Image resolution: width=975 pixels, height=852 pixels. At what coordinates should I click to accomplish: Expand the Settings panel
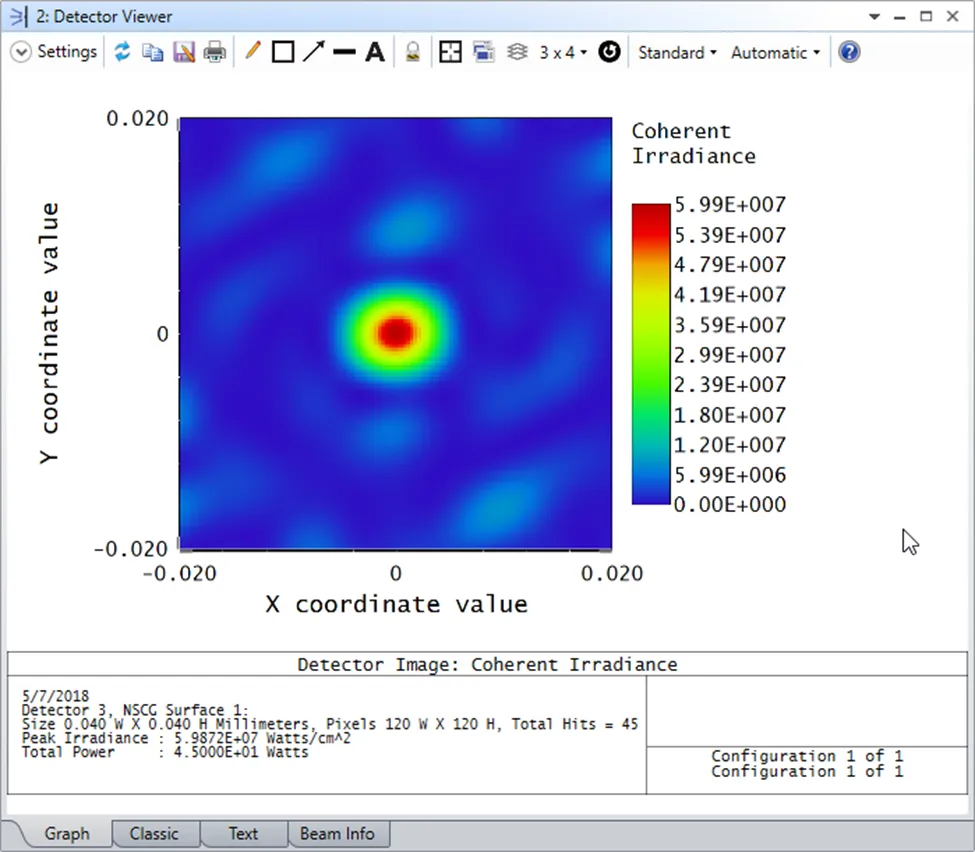pos(55,52)
